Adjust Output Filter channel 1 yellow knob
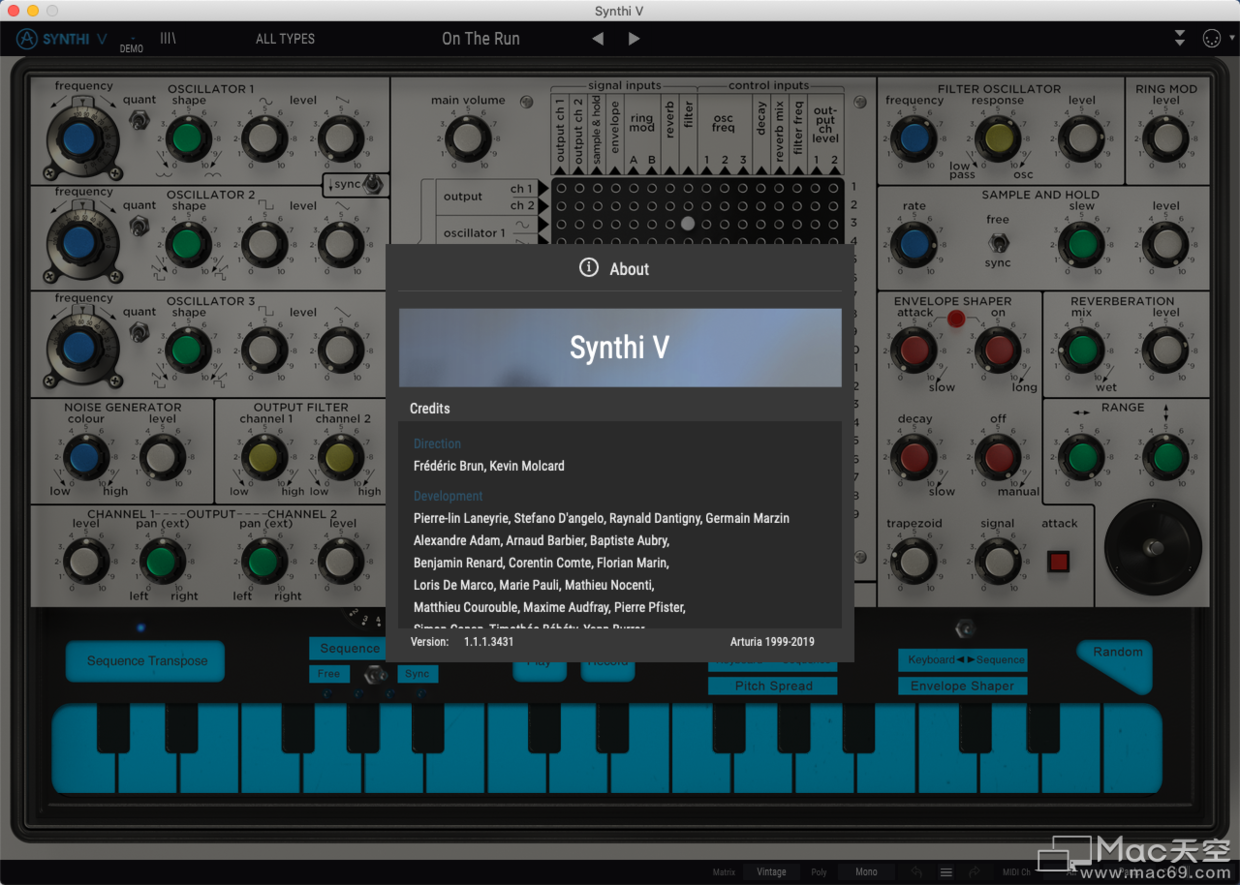The height and width of the screenshot is (885, 1240). [x=263, y=457]
